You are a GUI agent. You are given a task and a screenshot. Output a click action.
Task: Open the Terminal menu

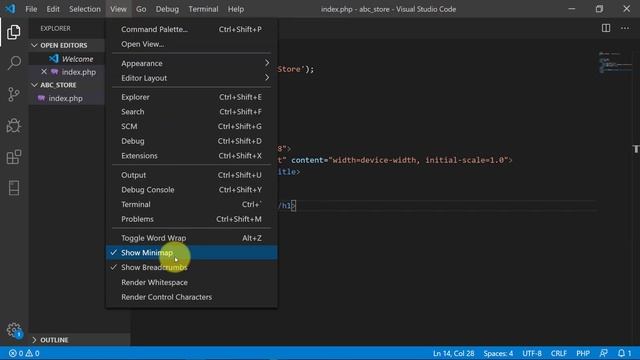[203, 9]
